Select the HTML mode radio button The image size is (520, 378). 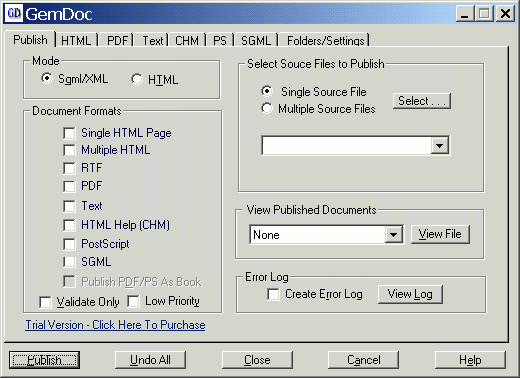tap(137, 79)
